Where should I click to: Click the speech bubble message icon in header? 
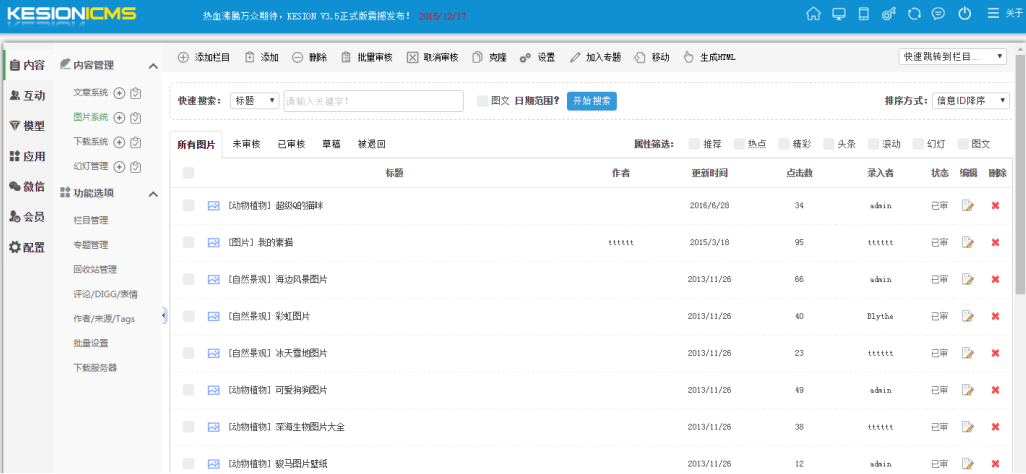click(938, 14)
